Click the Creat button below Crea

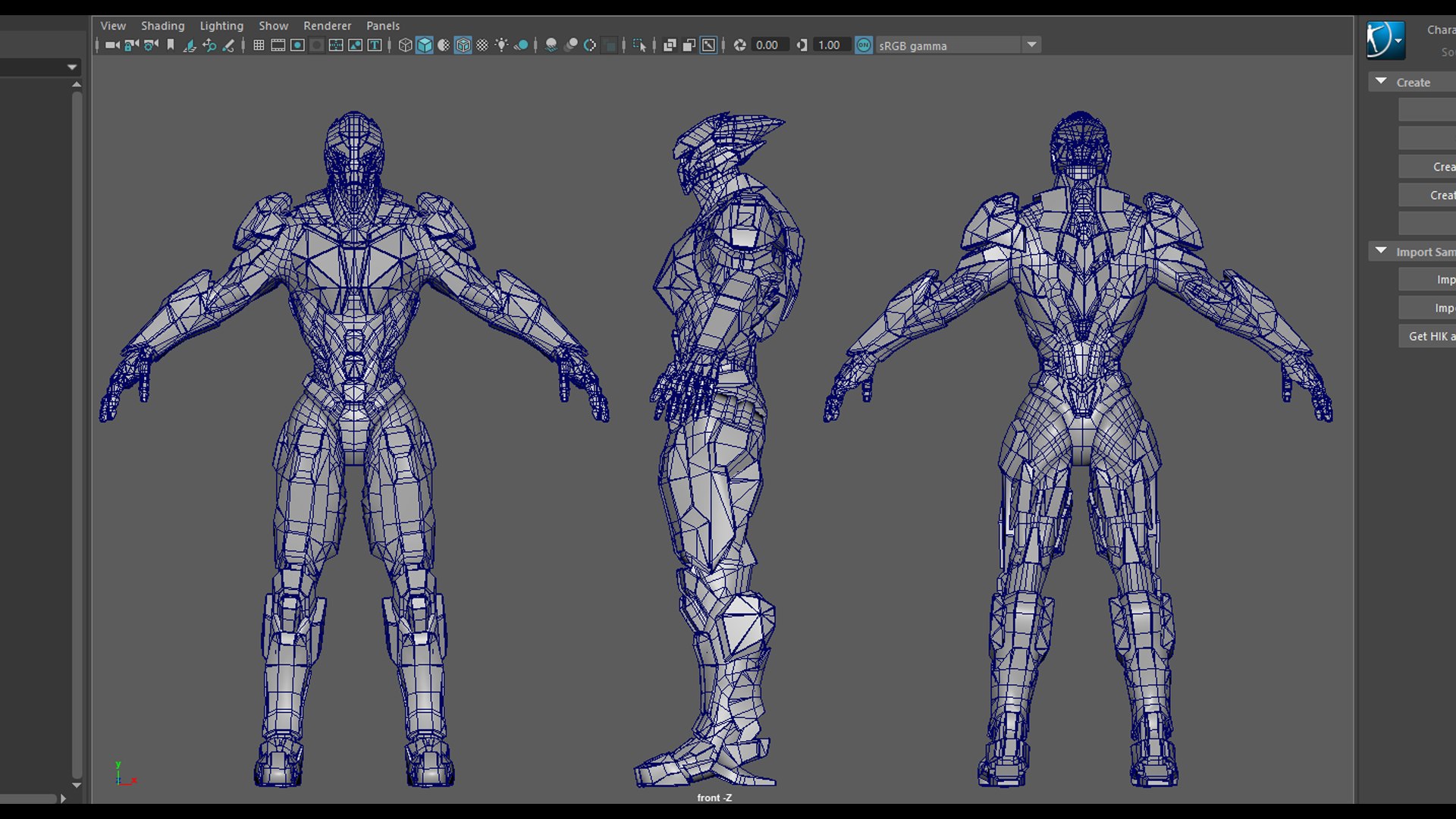pos(1427,195)
